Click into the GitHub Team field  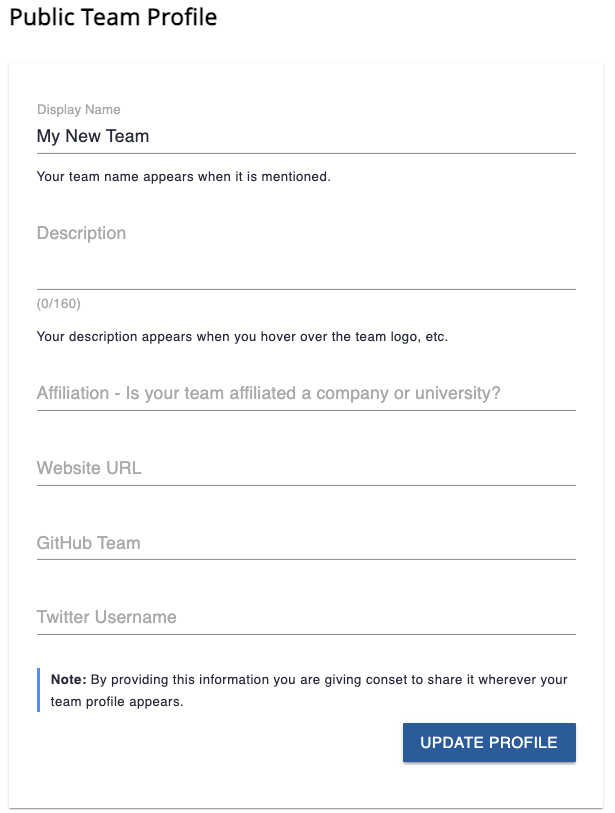[x=305, y=543]
